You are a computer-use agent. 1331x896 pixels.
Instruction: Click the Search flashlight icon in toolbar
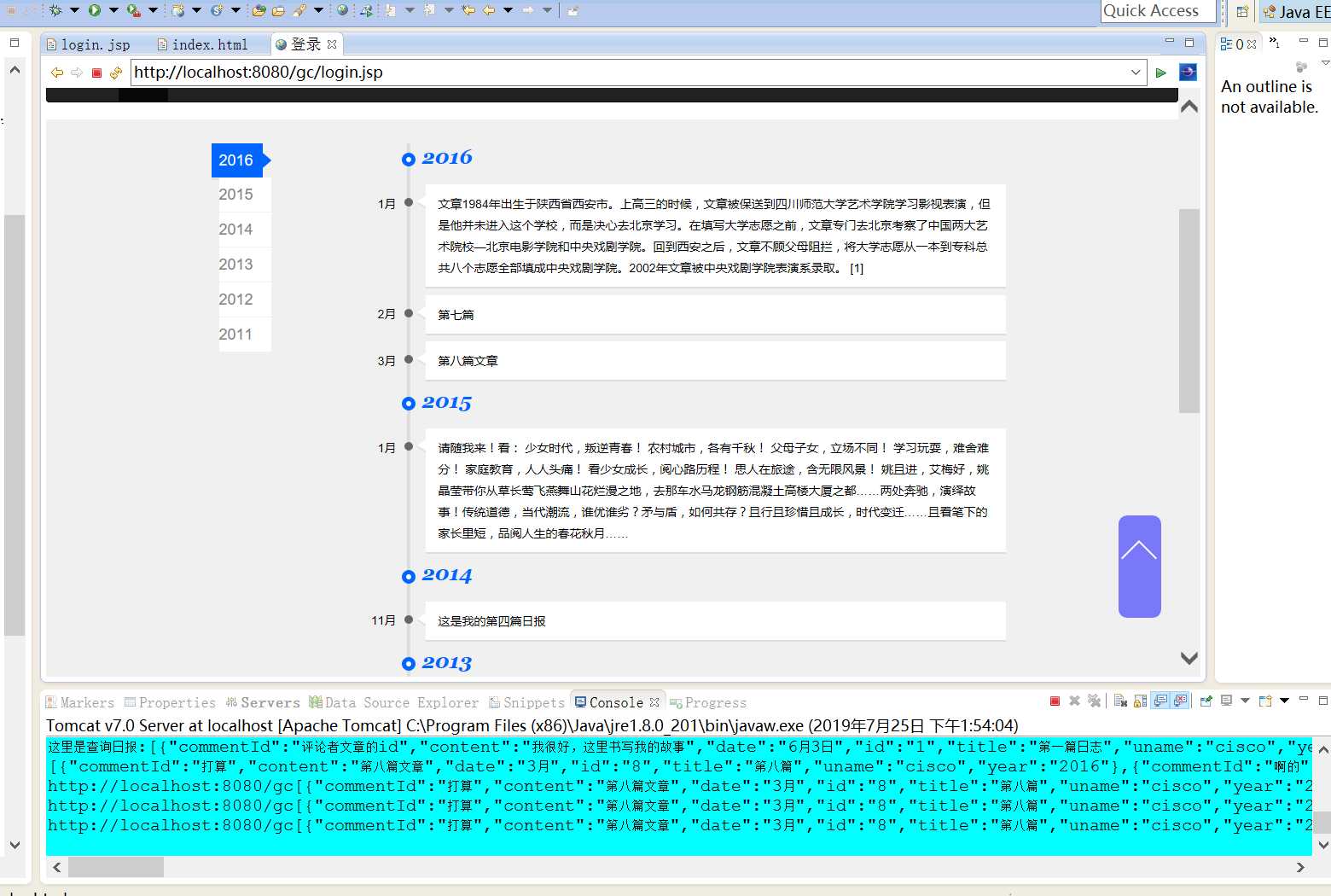pyautogui.click(x=299, y=10)
